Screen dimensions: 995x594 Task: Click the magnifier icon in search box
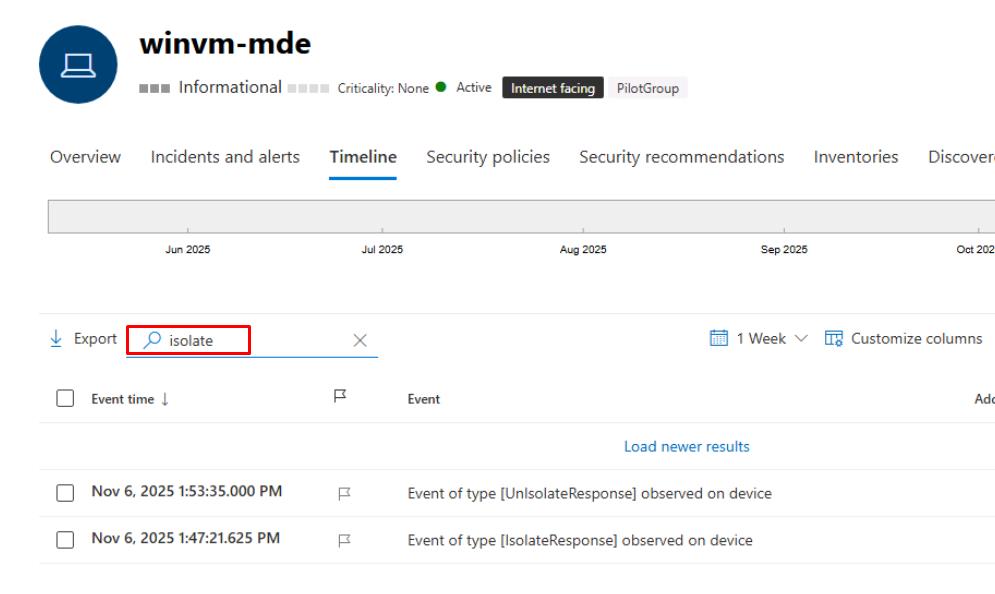pos(152,341)
